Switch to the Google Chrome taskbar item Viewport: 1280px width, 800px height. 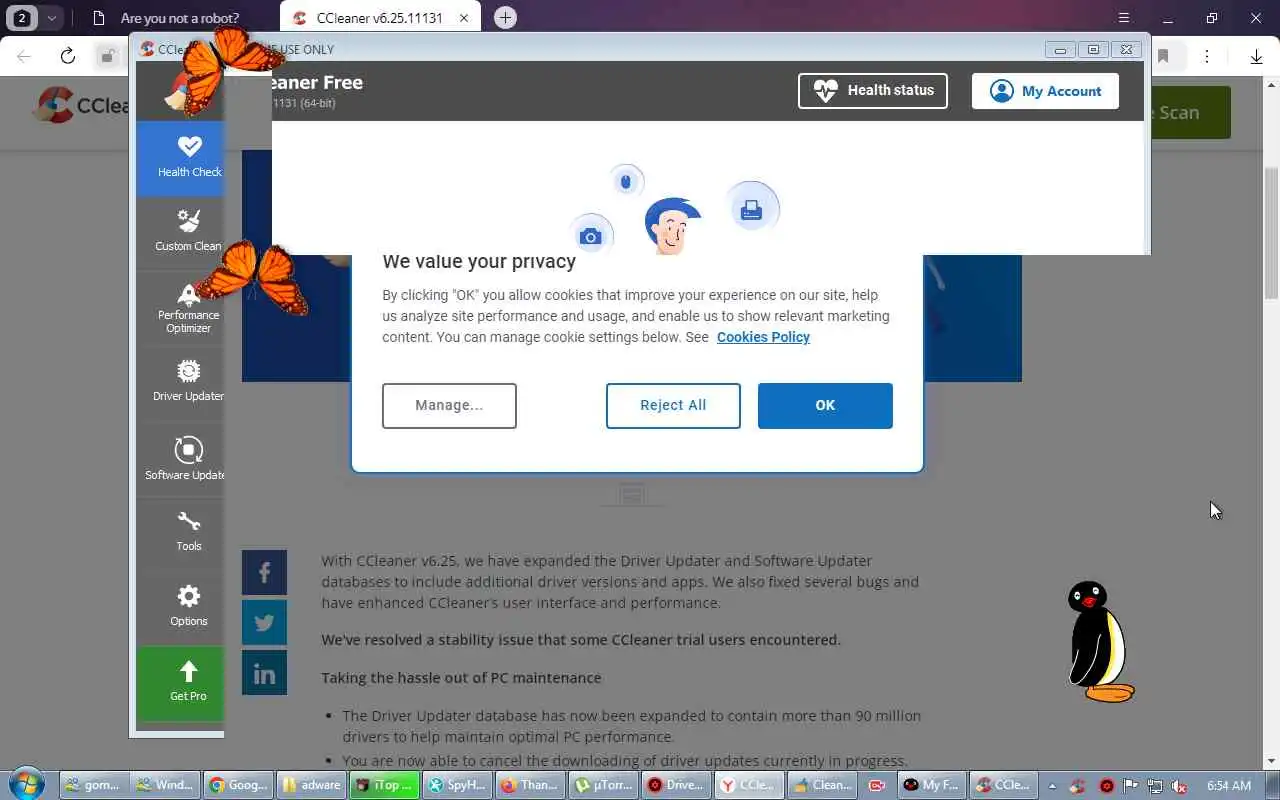[238, 785]
